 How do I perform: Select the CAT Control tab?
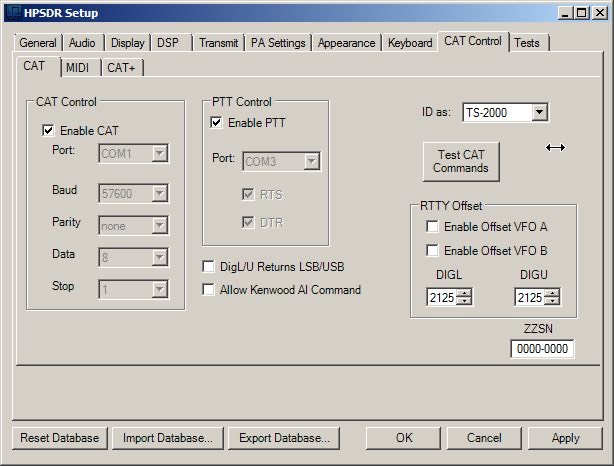coord(473,41)
